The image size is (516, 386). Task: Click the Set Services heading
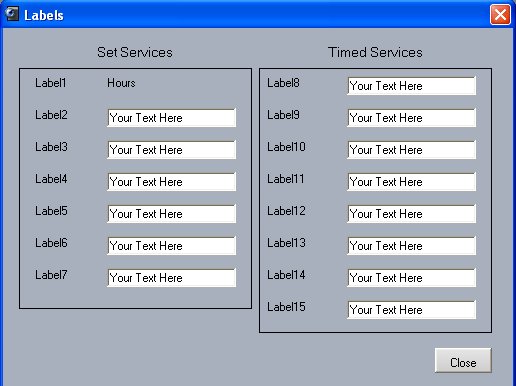pyautogui.click(x=135, y=52)
